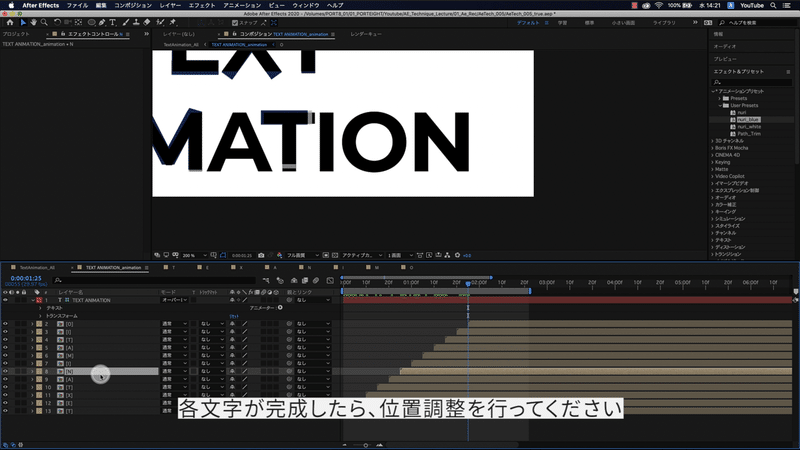800x450 pixels.
Task: Select the Hand tool
Action: (x=33, y=22)
